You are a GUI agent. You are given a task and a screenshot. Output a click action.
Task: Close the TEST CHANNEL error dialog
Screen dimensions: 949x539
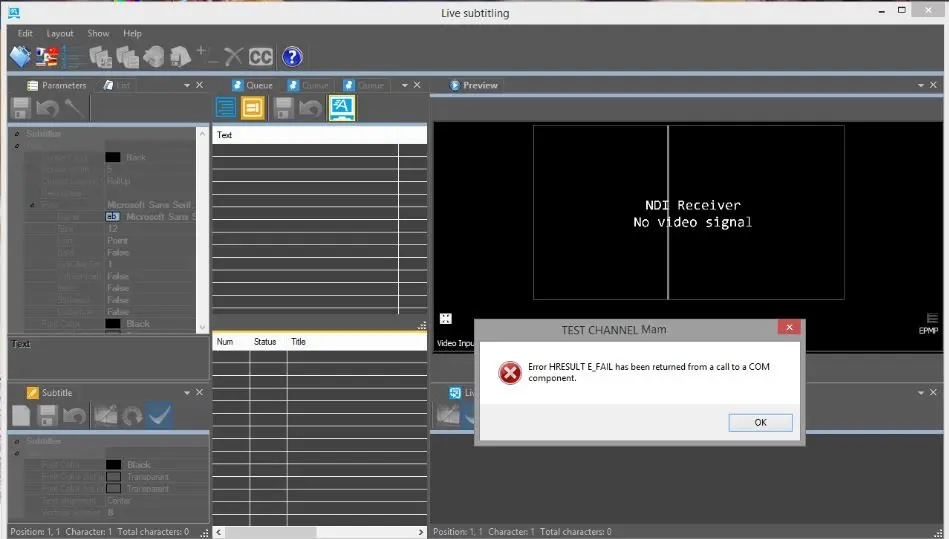[790, 328]
